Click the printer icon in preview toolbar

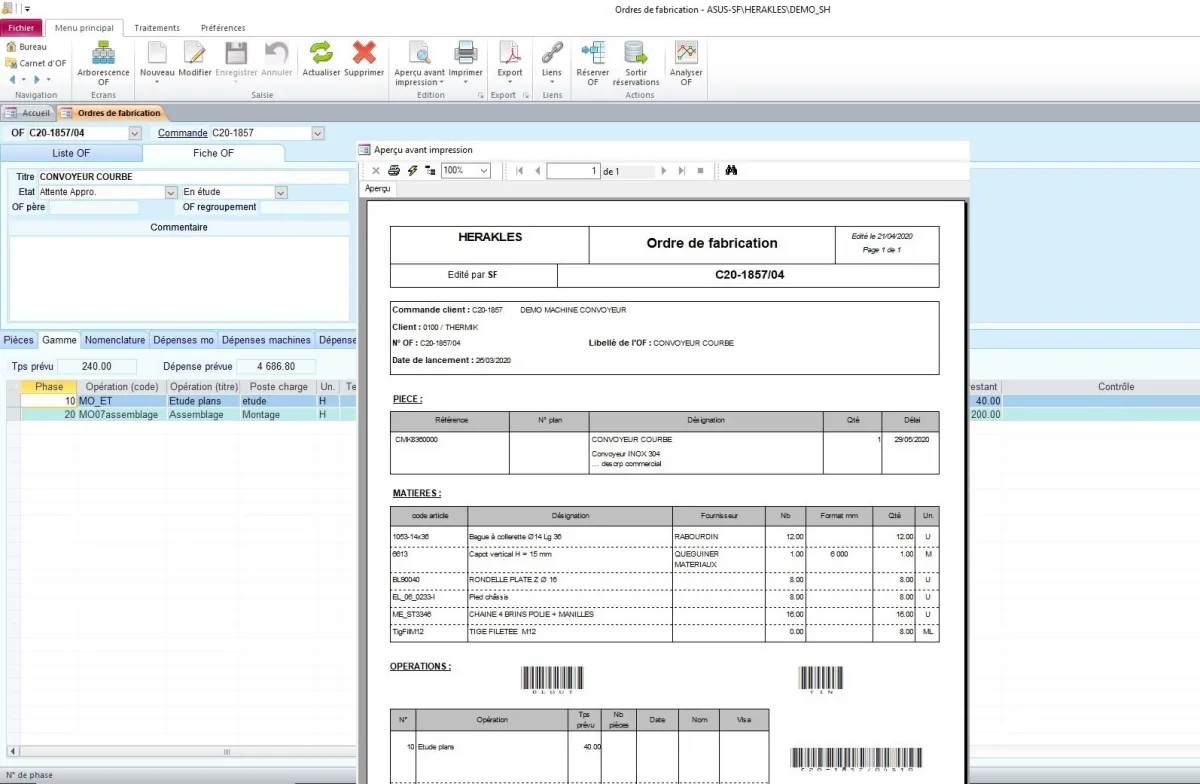pos(394,171)
